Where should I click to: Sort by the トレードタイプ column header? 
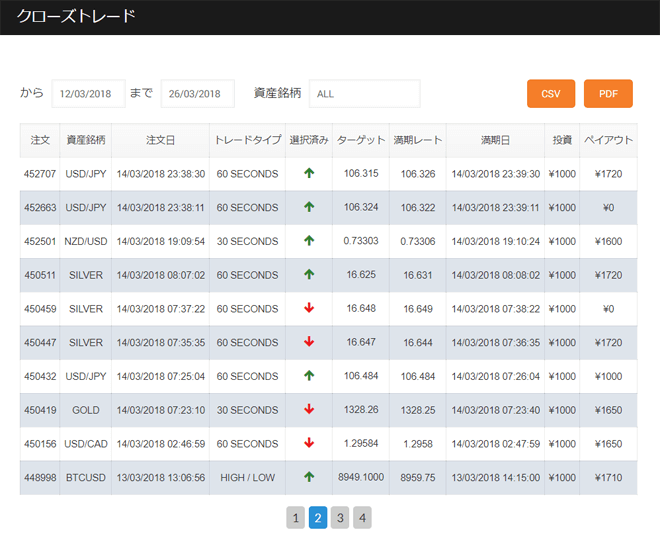click(x=248, y=140)
